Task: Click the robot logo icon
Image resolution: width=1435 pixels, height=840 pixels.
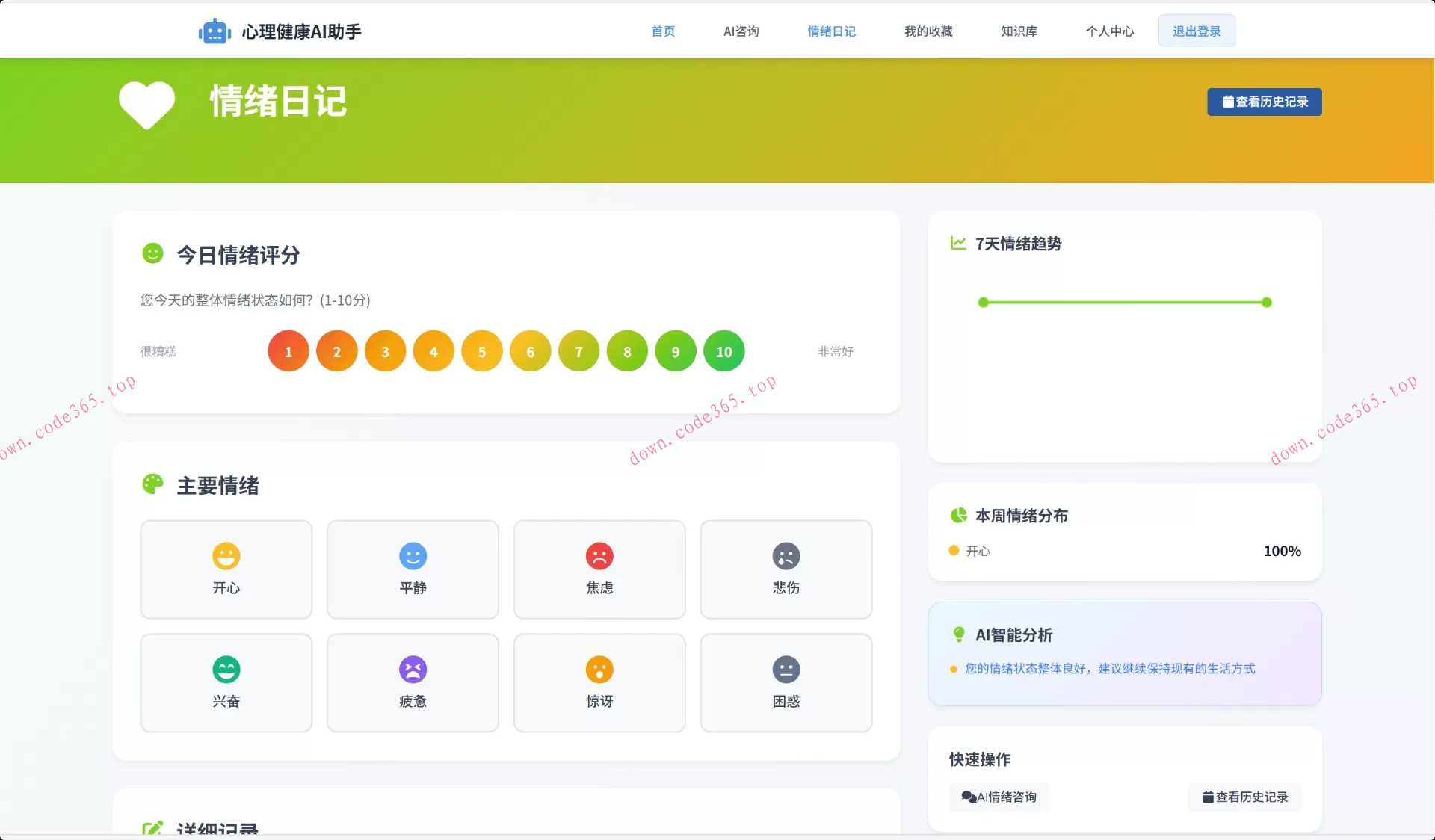Action: (215, 31)
